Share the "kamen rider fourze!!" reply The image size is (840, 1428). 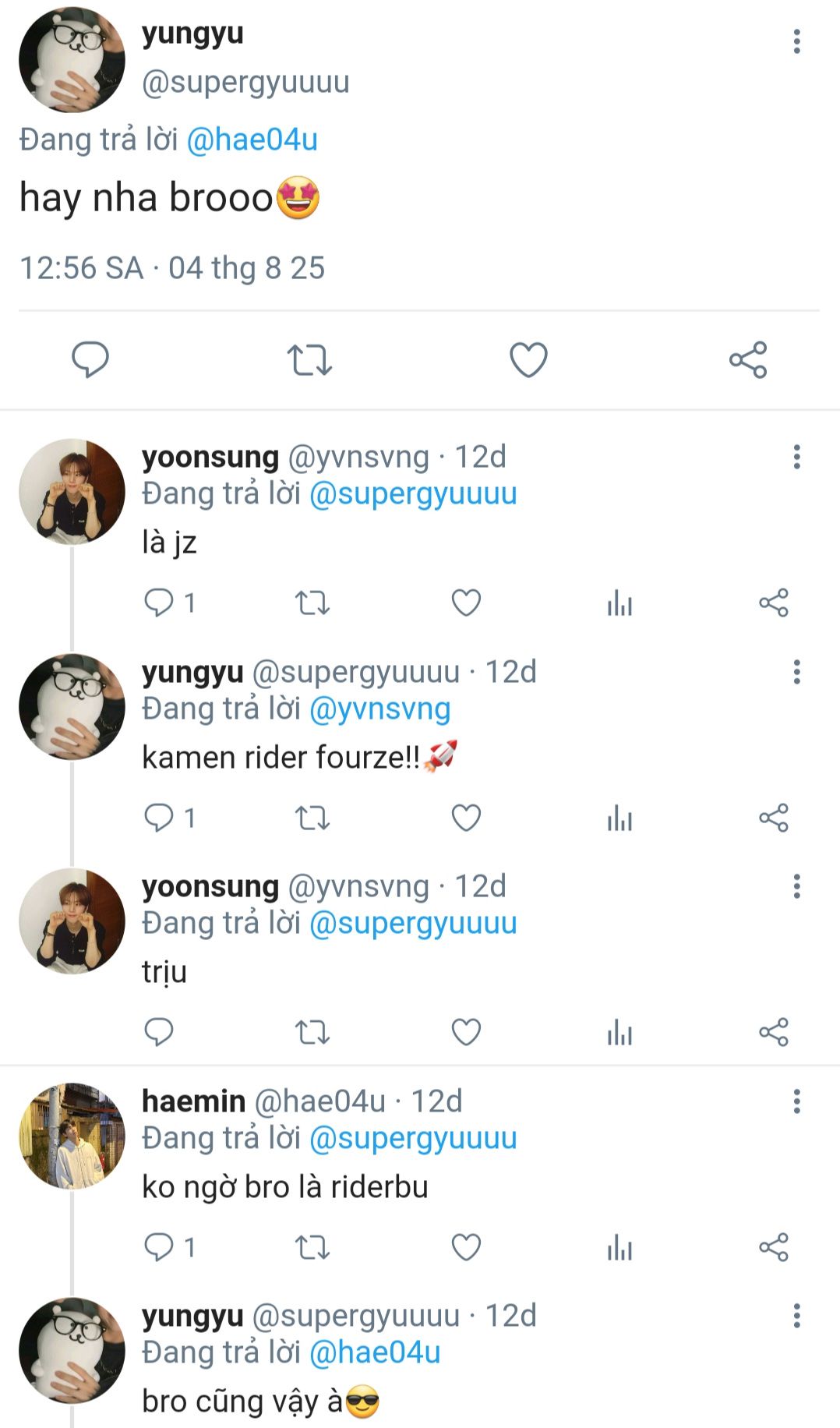774,818
